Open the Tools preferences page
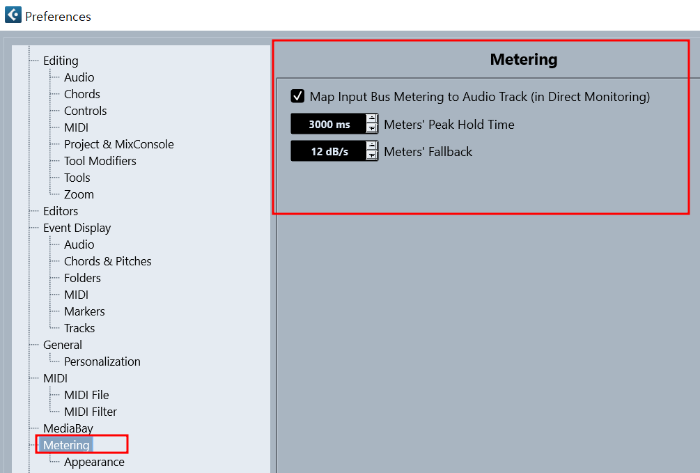This screenshot has width=700, height=473. point(77,178)
